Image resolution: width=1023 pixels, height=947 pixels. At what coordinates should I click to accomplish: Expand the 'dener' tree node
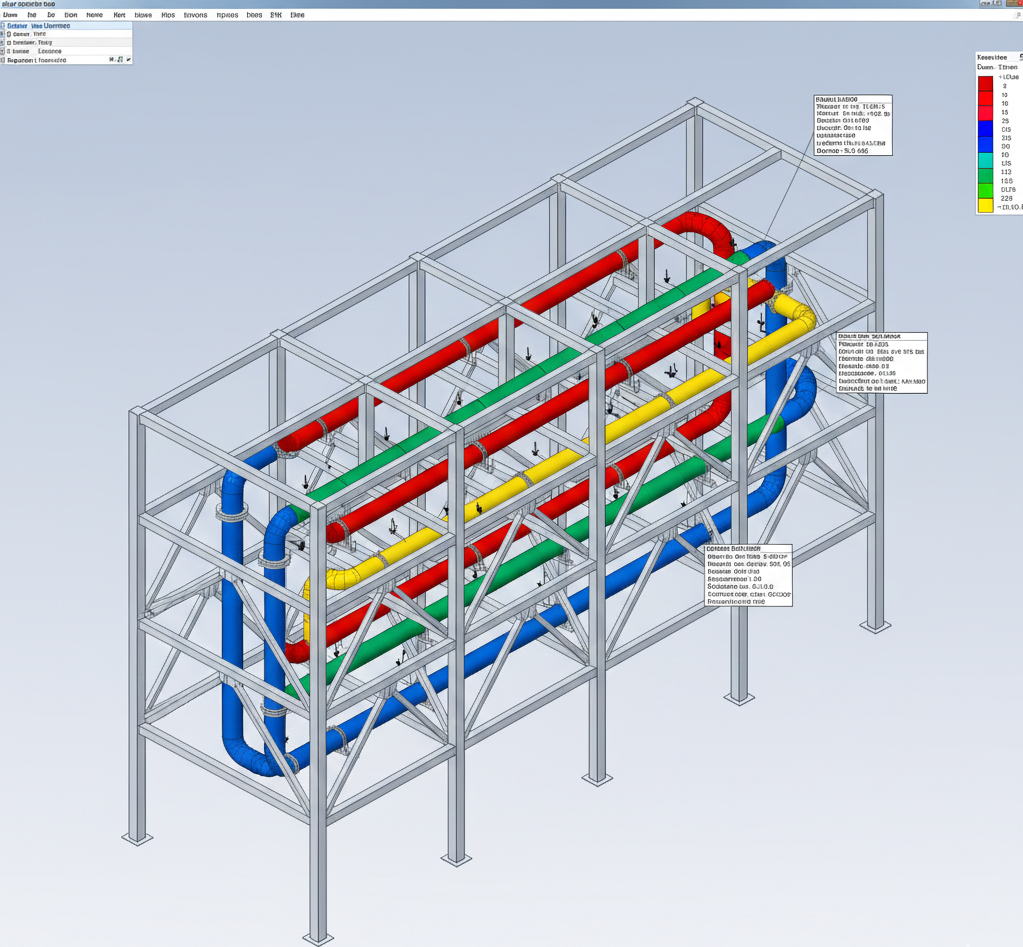(x=3, y=34)
